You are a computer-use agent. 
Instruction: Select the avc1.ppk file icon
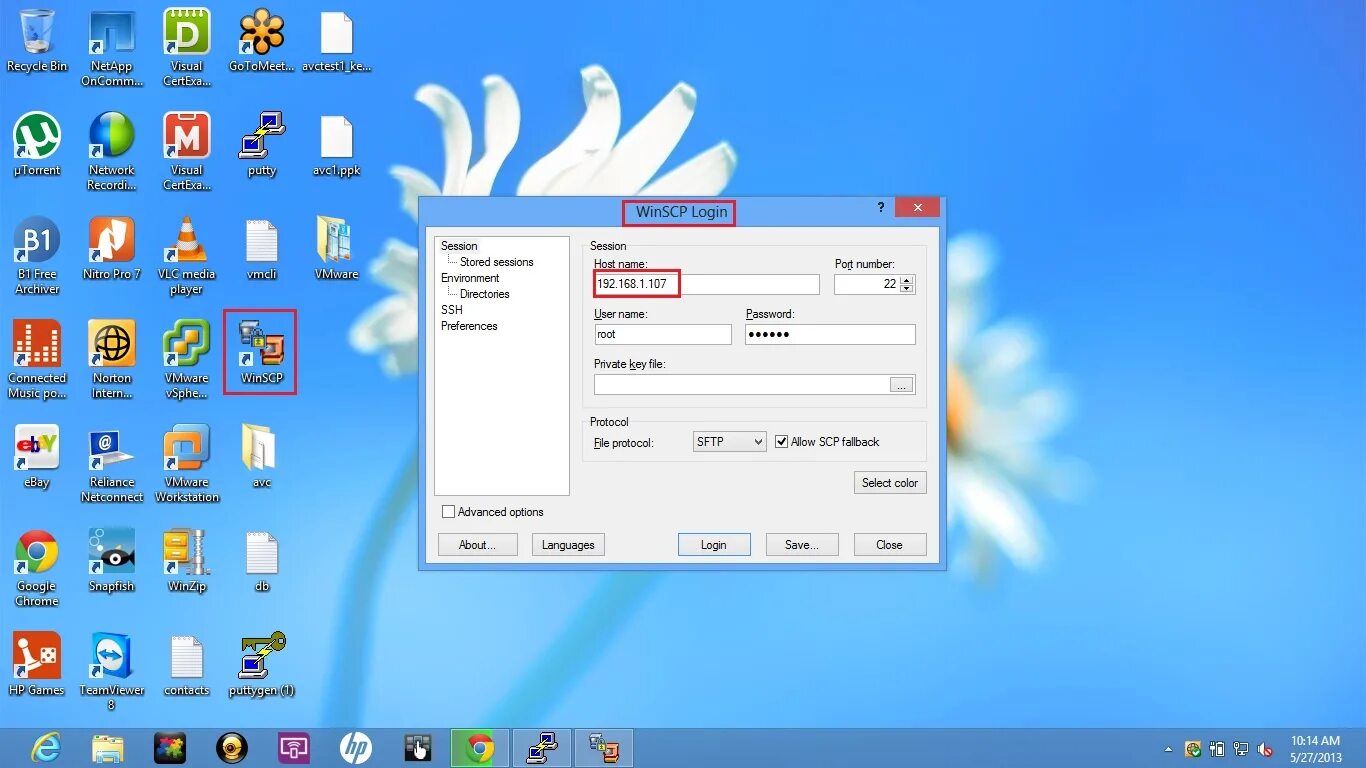(x=337, y=145)
